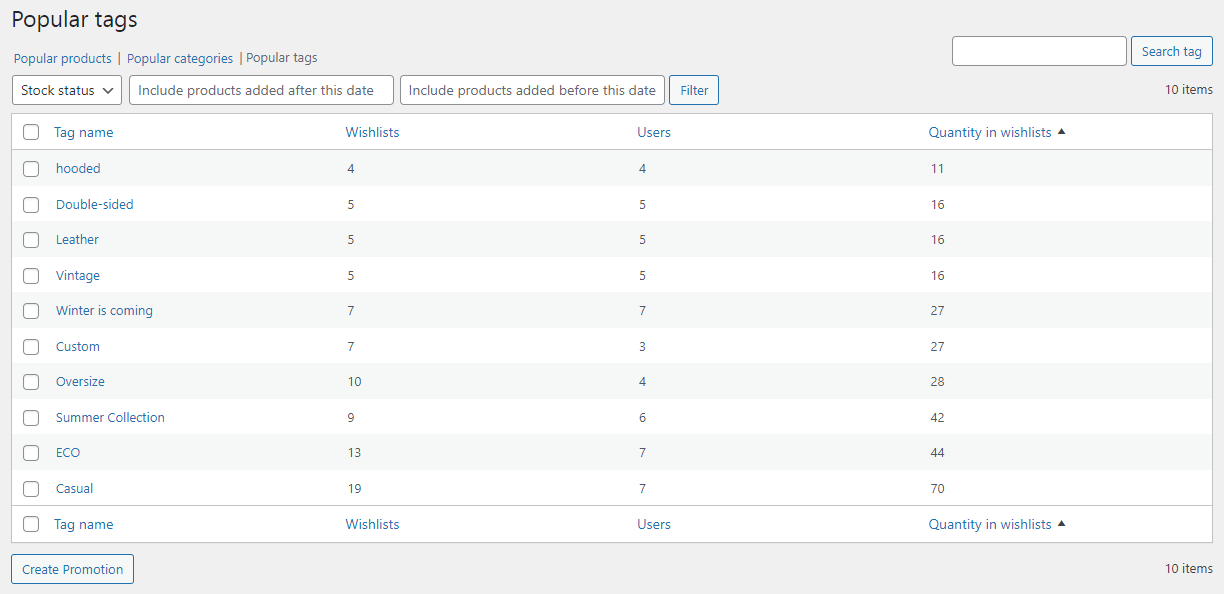This screenshot has height=594, width=1224.
Task: Switch to Popular products view
Action: click(63, 59)
